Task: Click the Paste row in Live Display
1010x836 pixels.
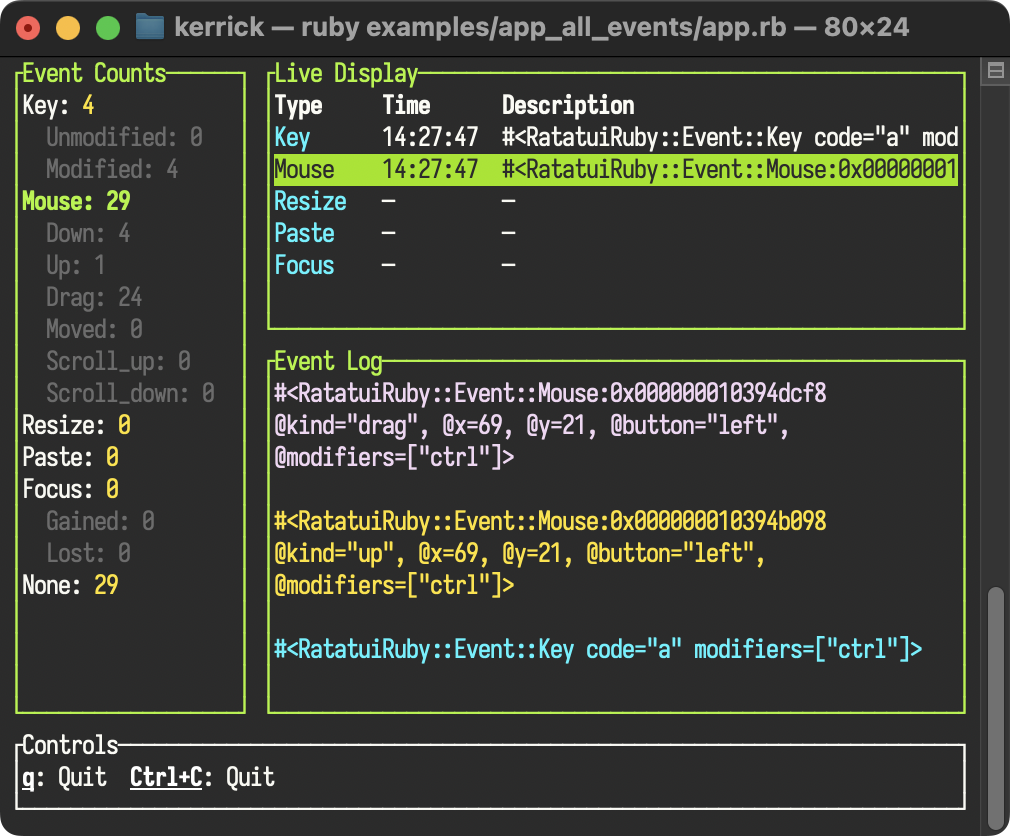Action: 616,233
